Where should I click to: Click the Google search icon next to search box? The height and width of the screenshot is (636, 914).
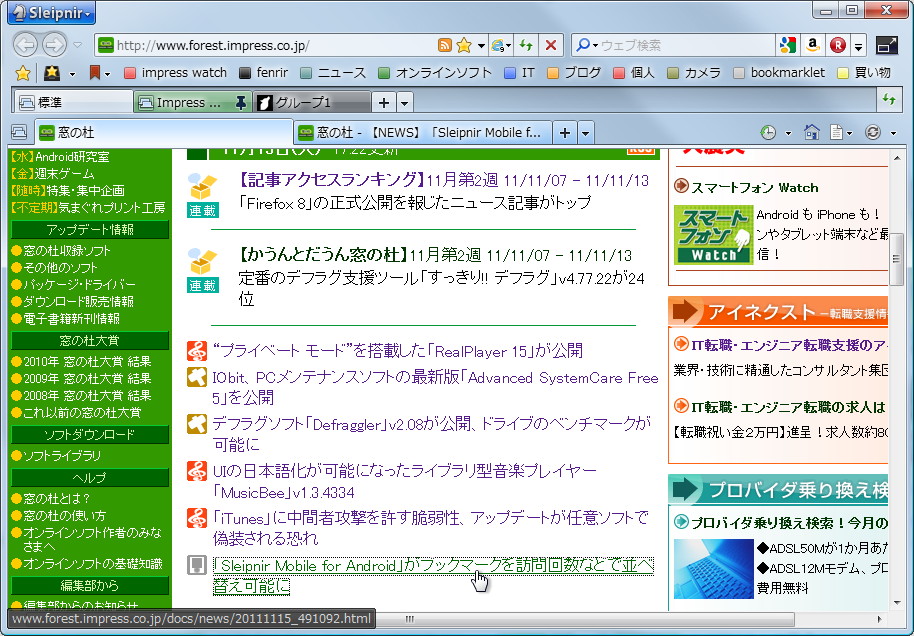787,45
